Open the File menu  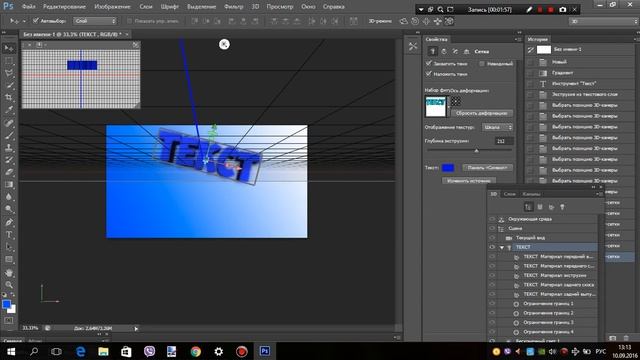[29, 7]
